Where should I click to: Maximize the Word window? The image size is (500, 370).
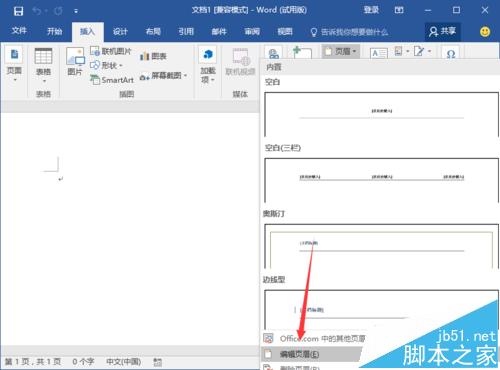point(456,10)
